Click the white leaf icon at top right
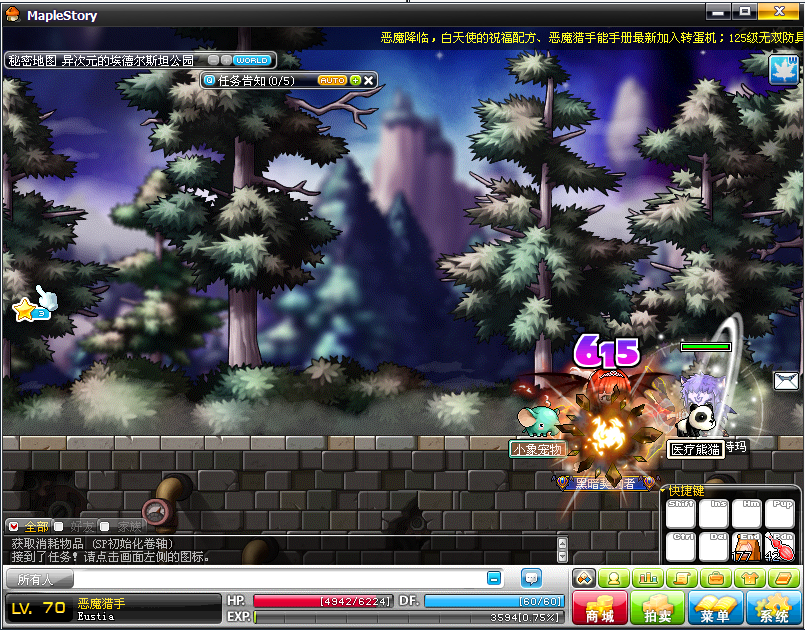Screen dimensions: 805x630 tap(783, 69)
